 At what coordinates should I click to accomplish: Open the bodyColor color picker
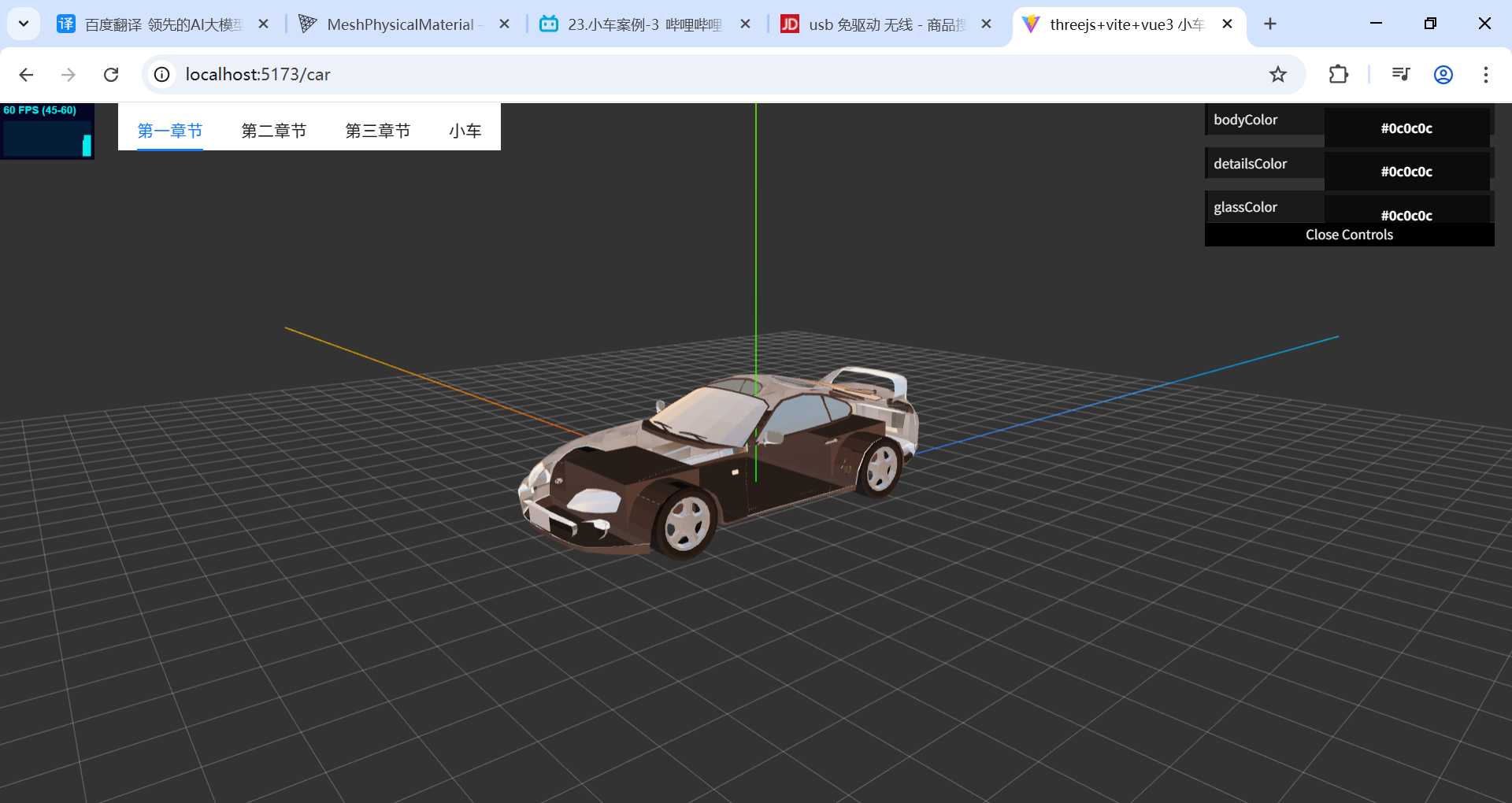click(x=1406, y=128)
